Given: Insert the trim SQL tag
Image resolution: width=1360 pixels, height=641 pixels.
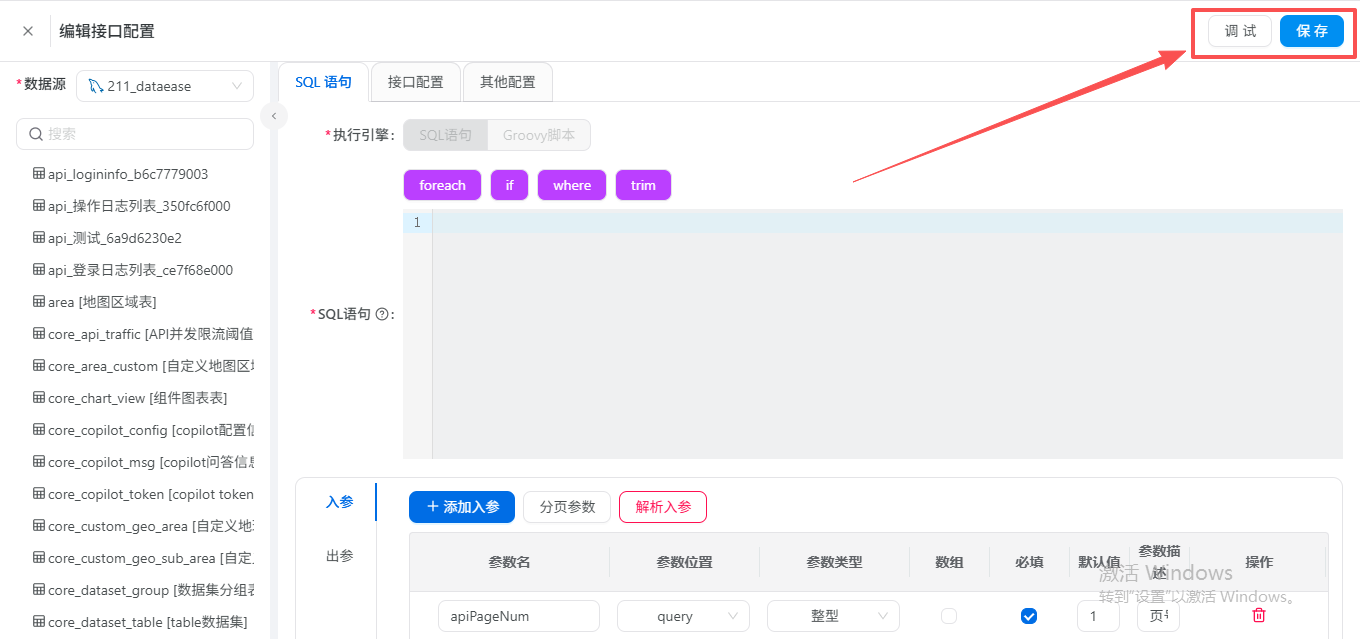Looking at the screenshot, I should 643,185.
